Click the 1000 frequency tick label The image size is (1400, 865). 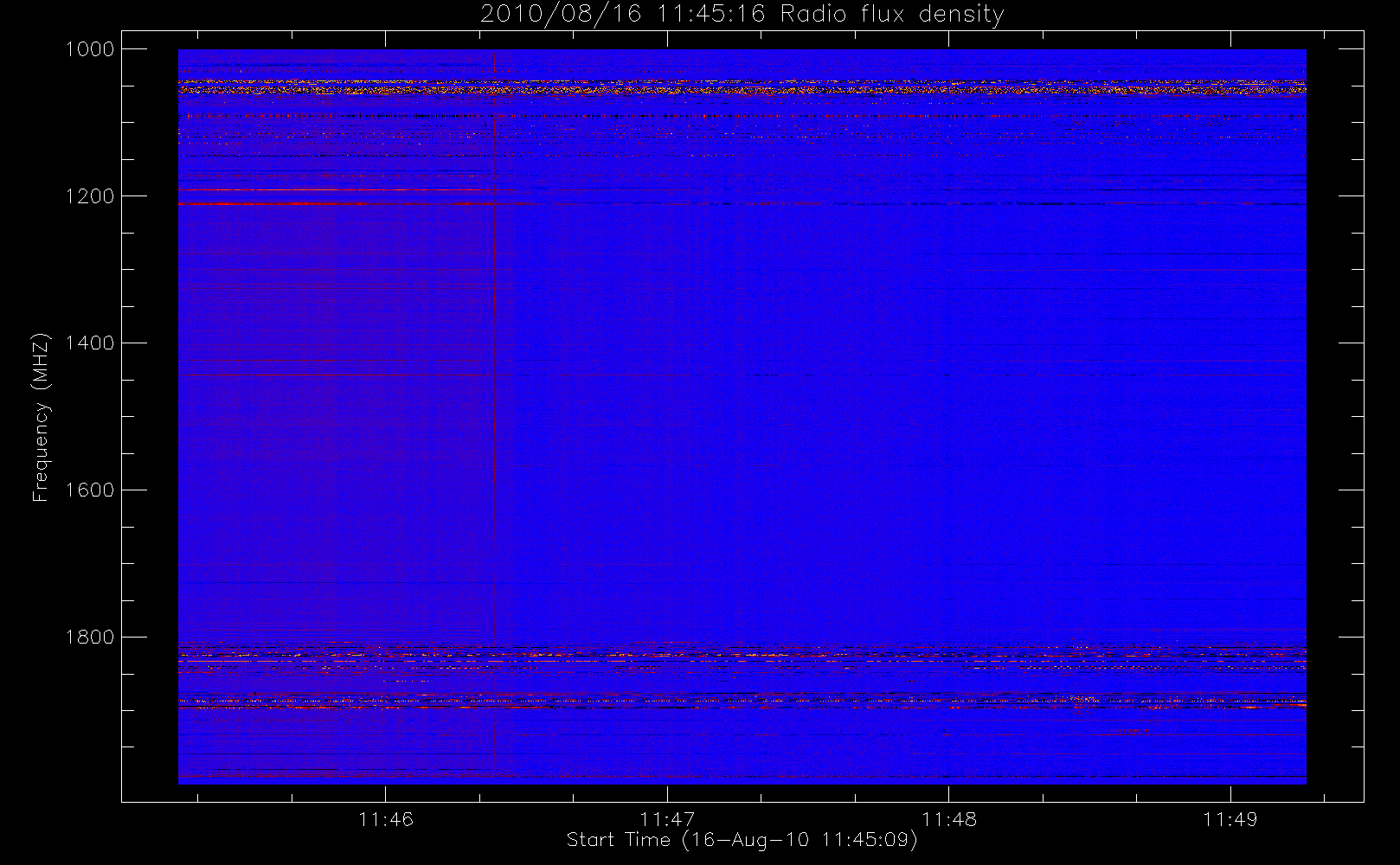click(90, 49)
